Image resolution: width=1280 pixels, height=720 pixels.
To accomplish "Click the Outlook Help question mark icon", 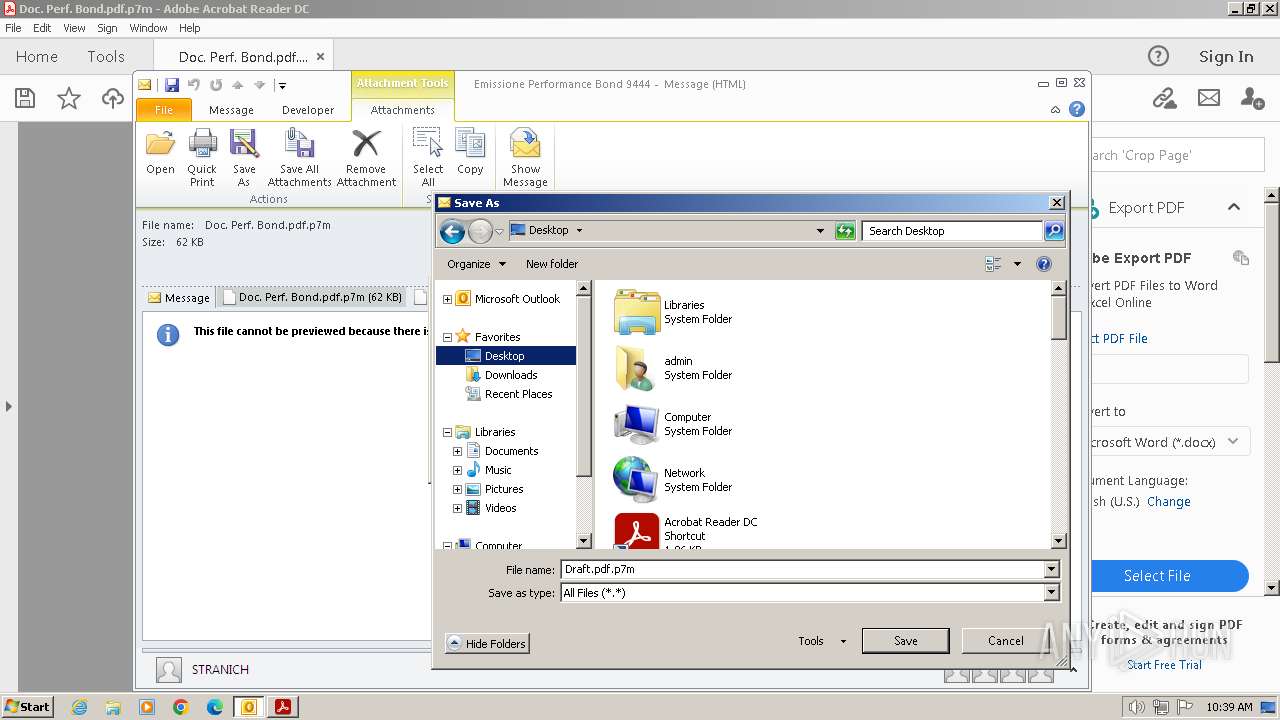I will [1077, 109].
